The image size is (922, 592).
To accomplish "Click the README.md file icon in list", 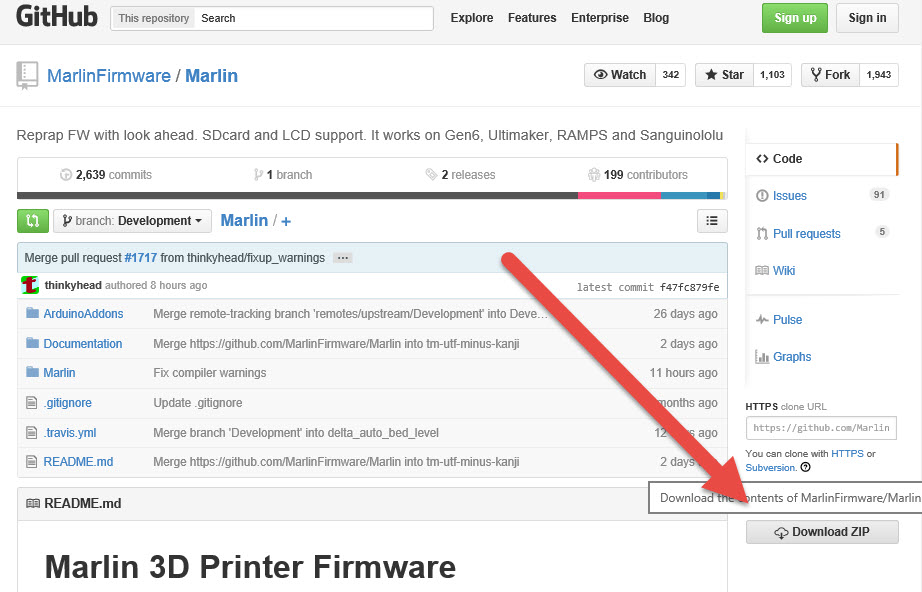I will (x=32, y=461).
